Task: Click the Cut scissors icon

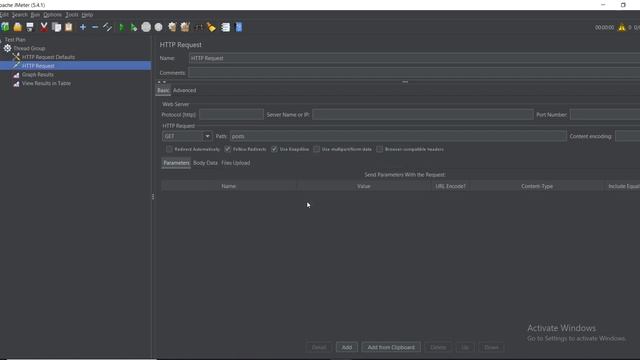Action: [44, 27]
